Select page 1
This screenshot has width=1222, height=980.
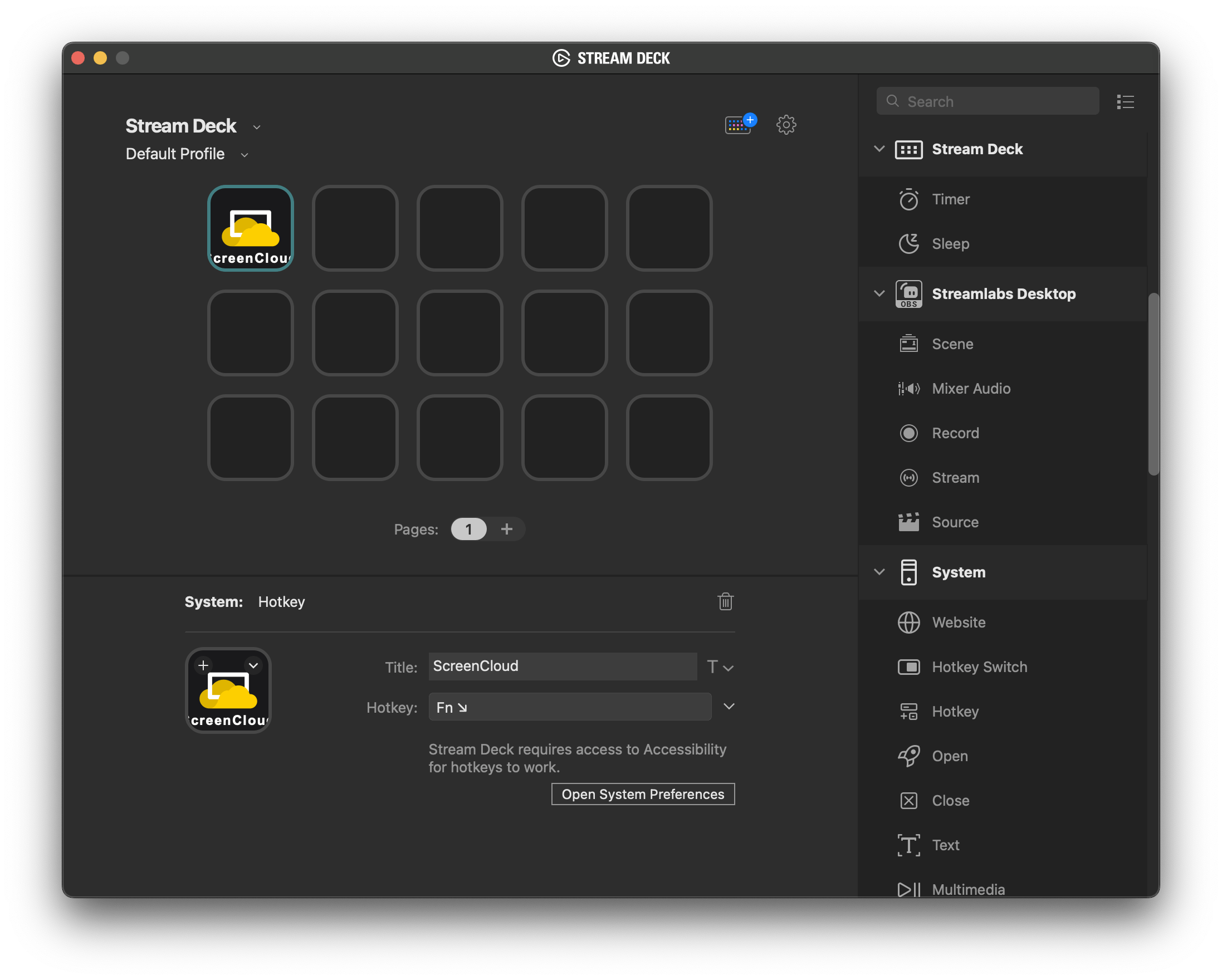469,529
